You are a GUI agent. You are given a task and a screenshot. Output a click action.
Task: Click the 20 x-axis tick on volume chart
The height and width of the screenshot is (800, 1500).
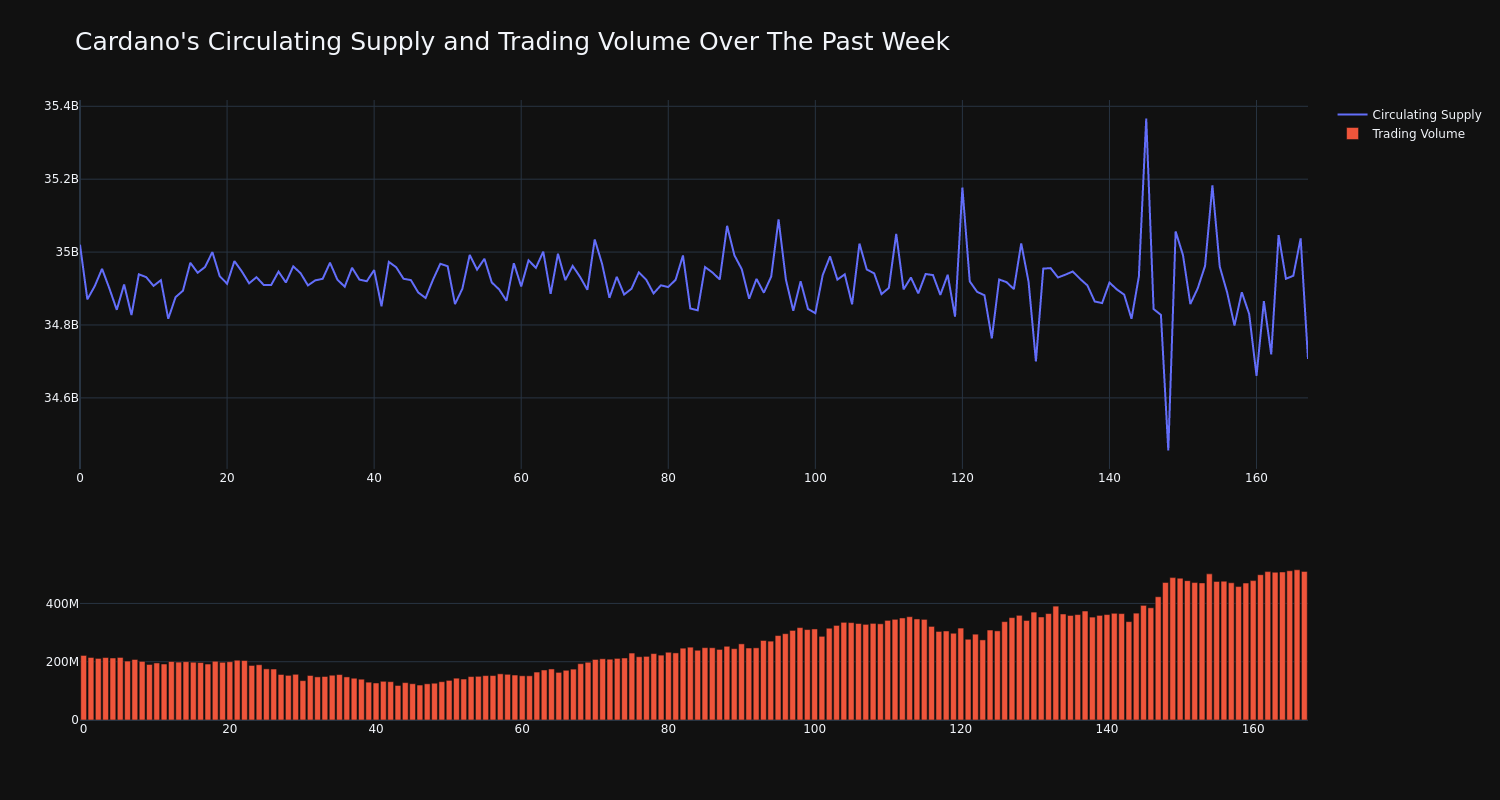coord(230,729)
